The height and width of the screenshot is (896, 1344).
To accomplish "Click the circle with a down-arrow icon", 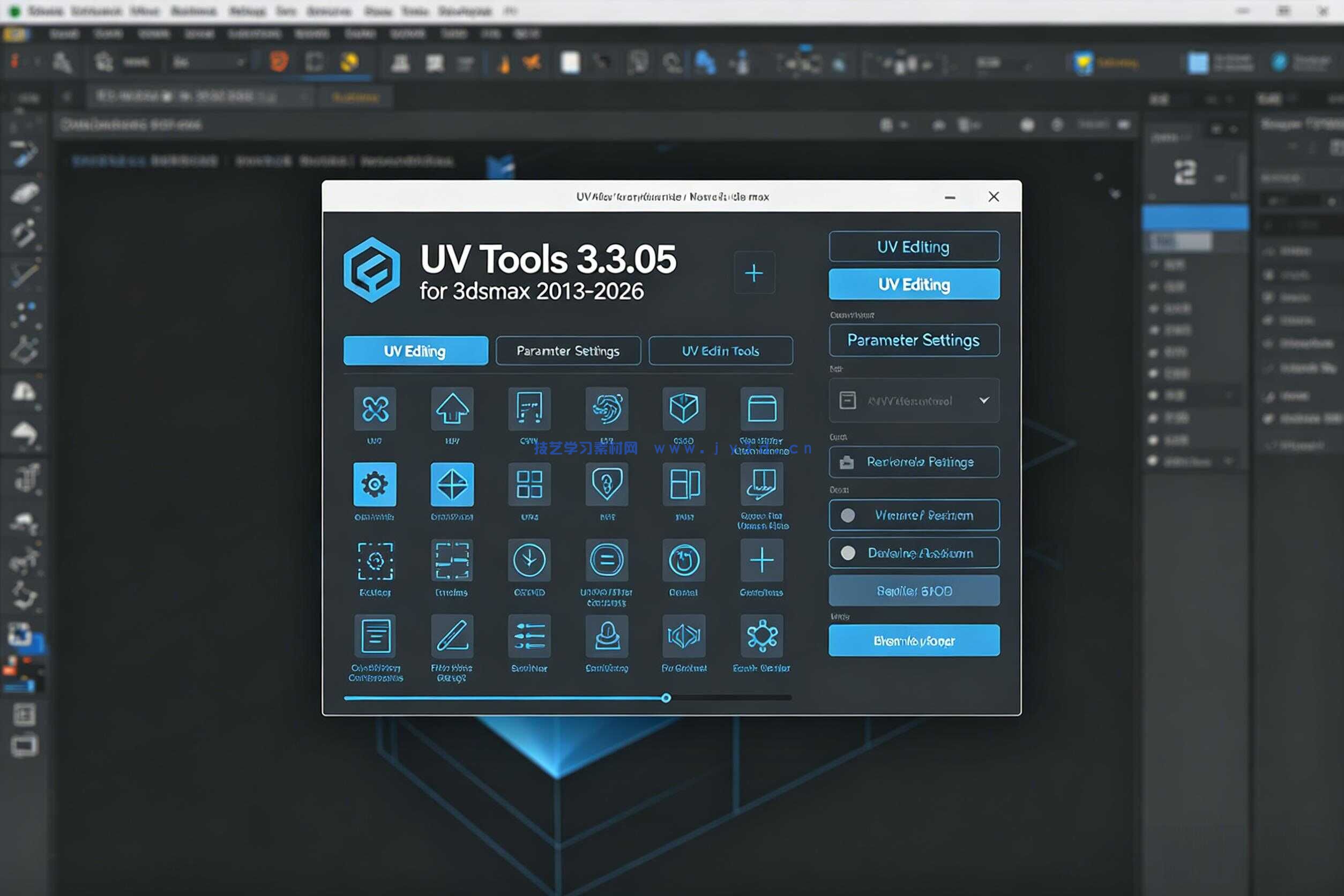I will [529, 561].
